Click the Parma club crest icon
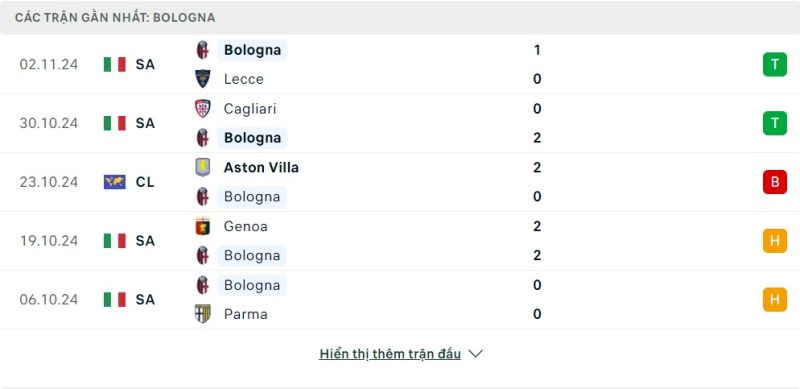The image size is (800, 389). point(203,313)
